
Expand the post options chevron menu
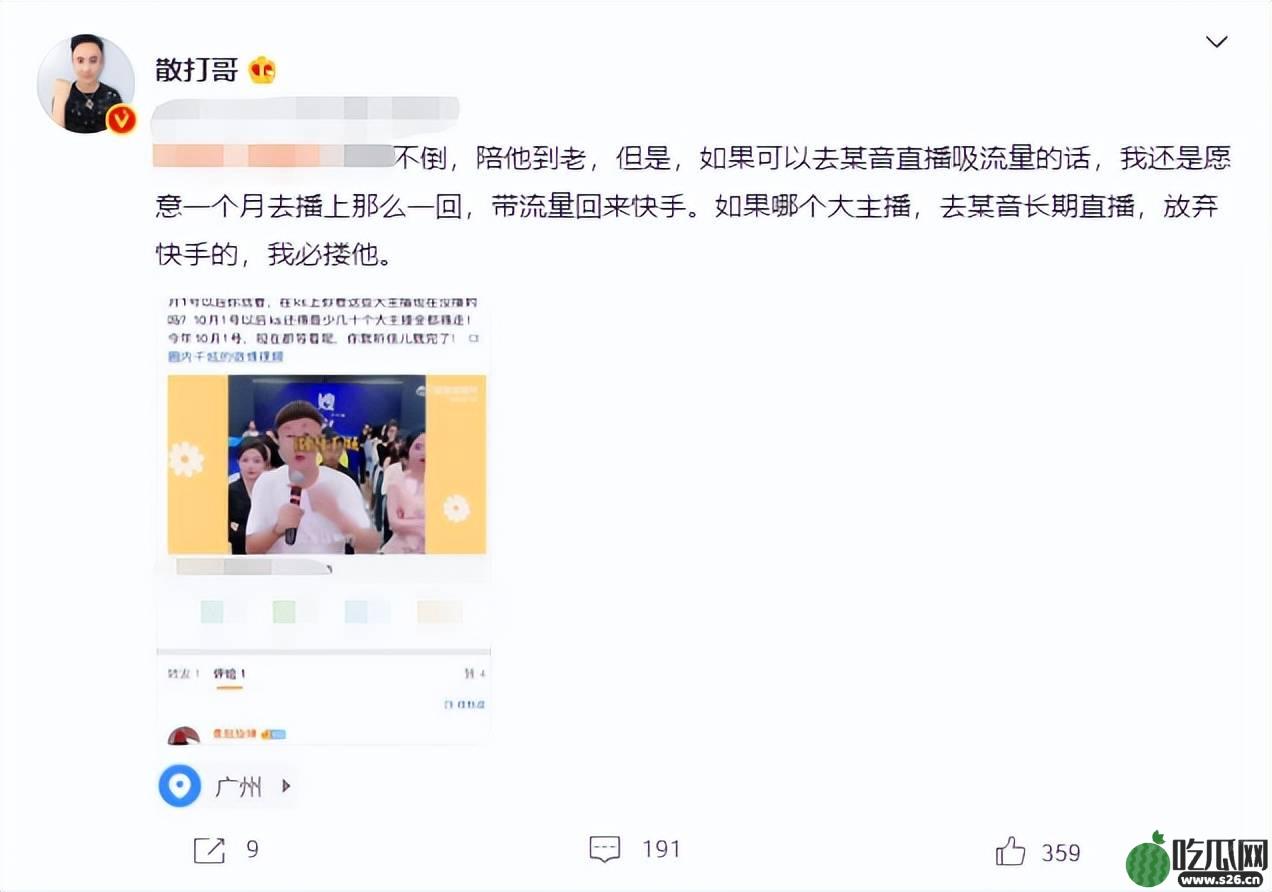tap(1216, 42)
